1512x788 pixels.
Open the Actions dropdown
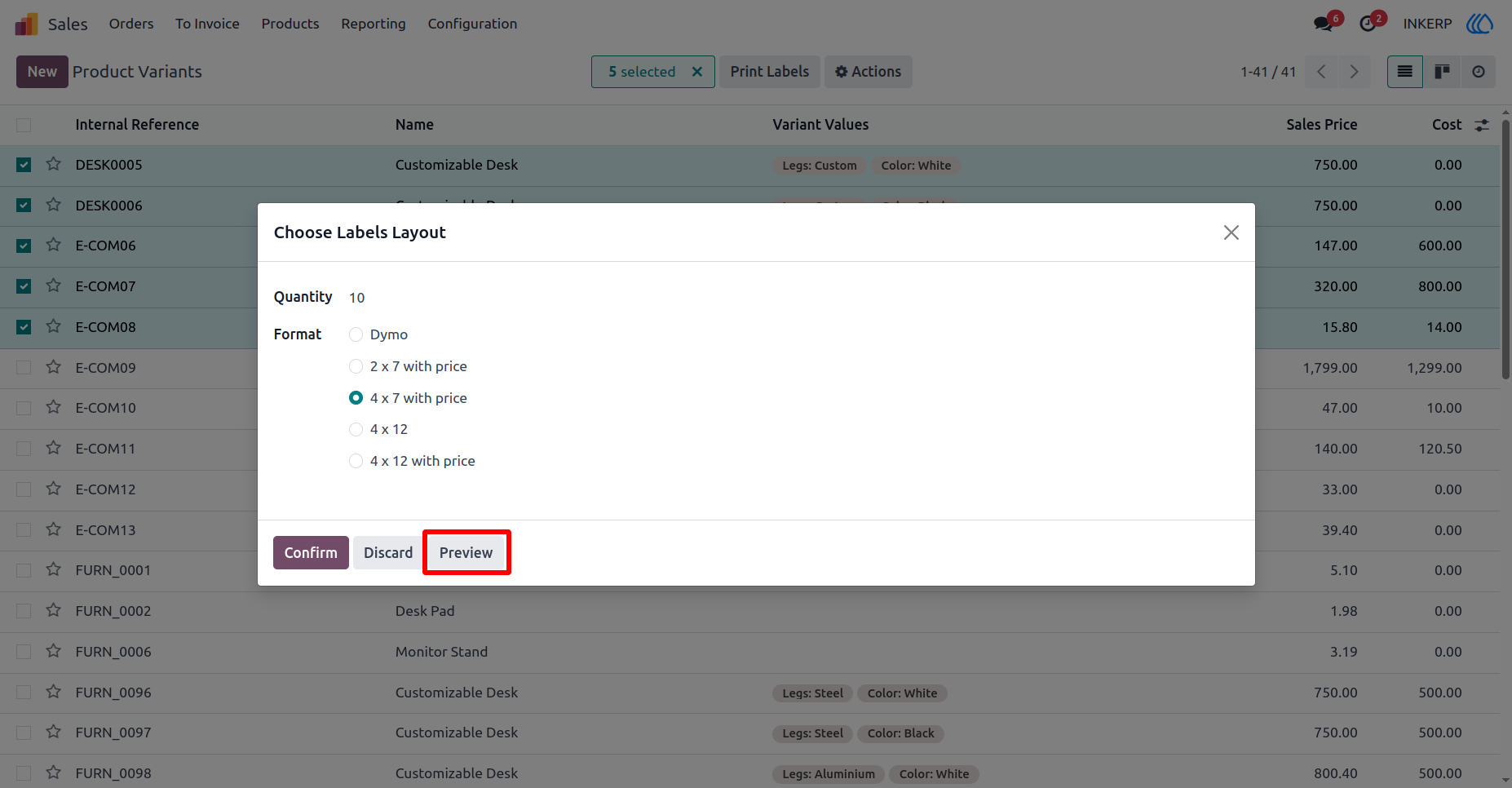coord(868,72)
